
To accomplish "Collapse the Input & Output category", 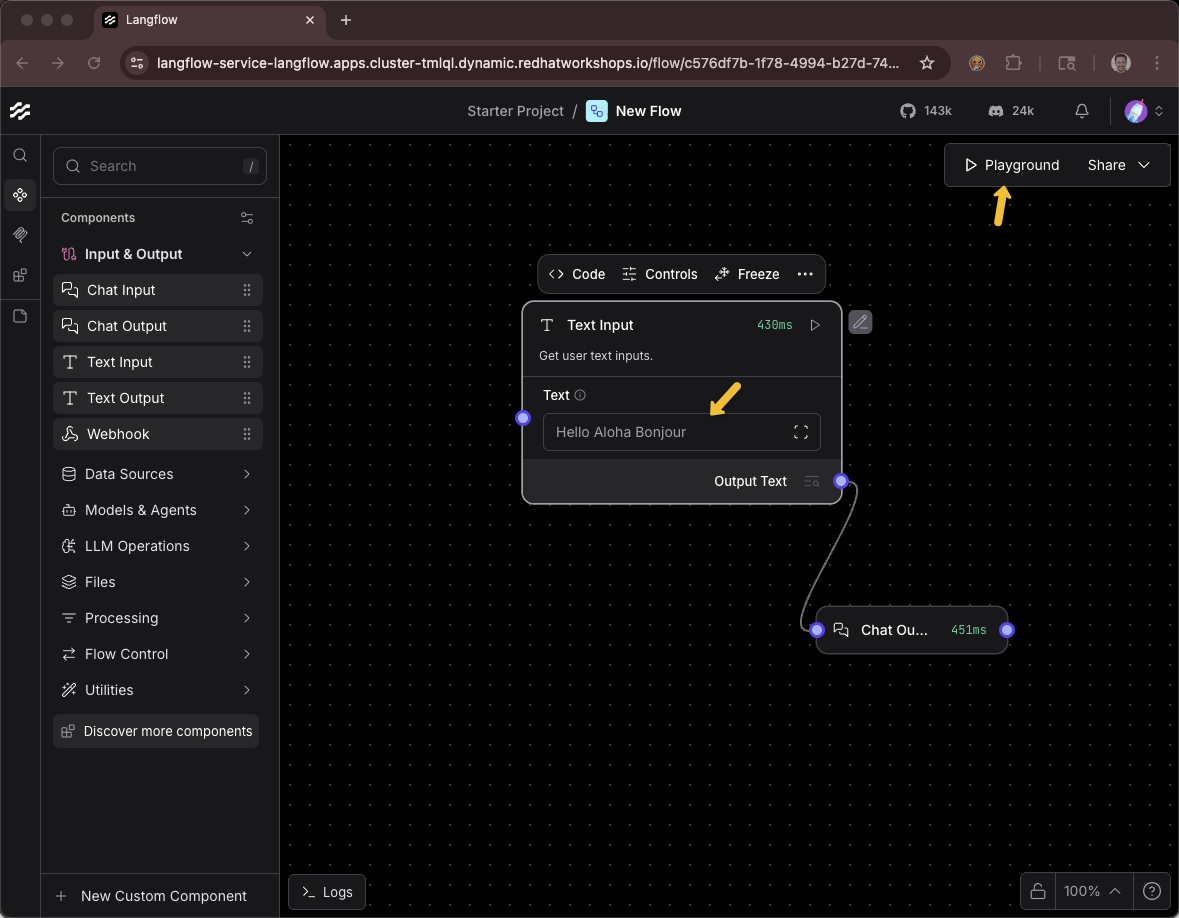I will coord(246,254).
